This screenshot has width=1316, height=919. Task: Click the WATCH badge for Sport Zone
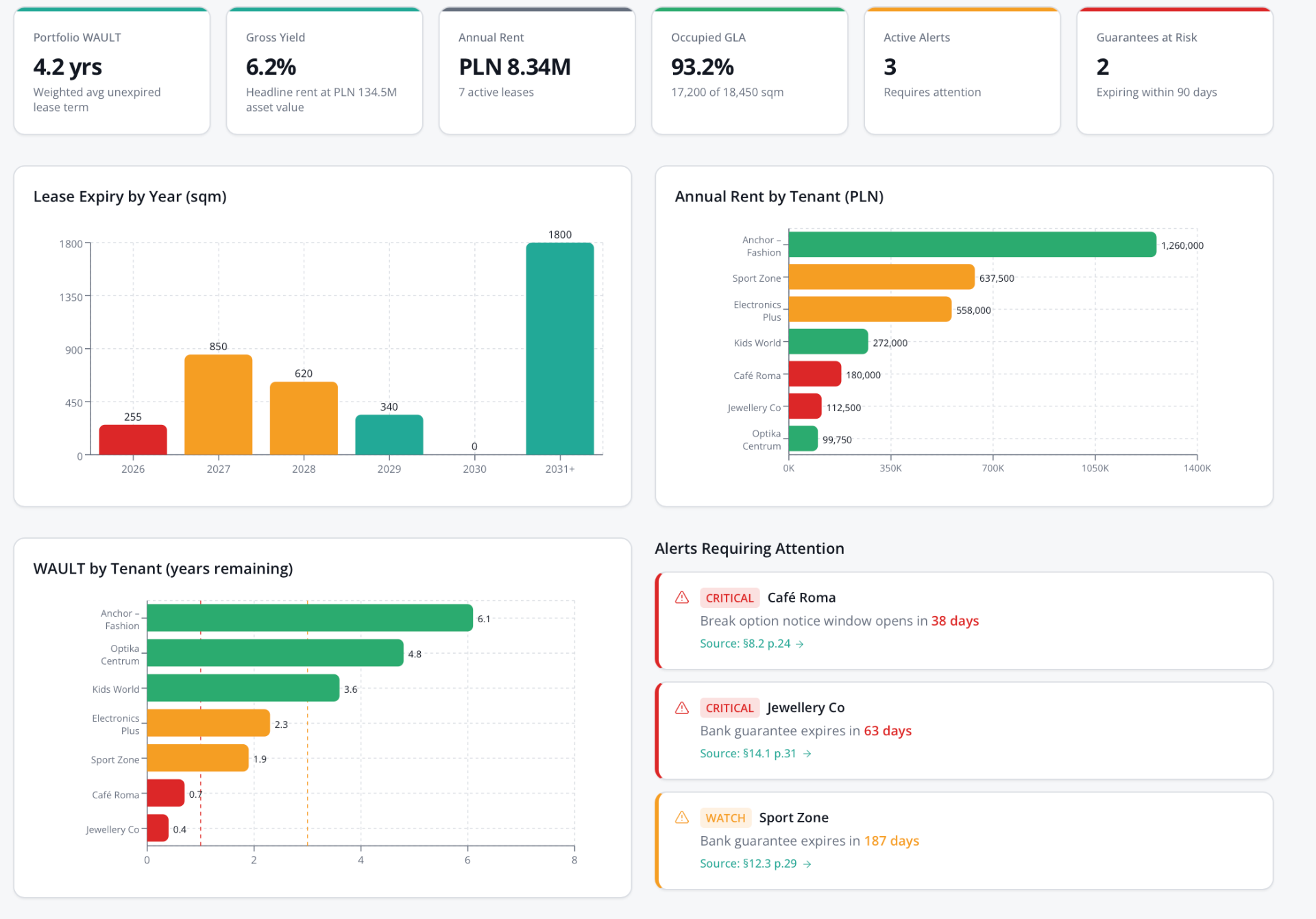725,818
